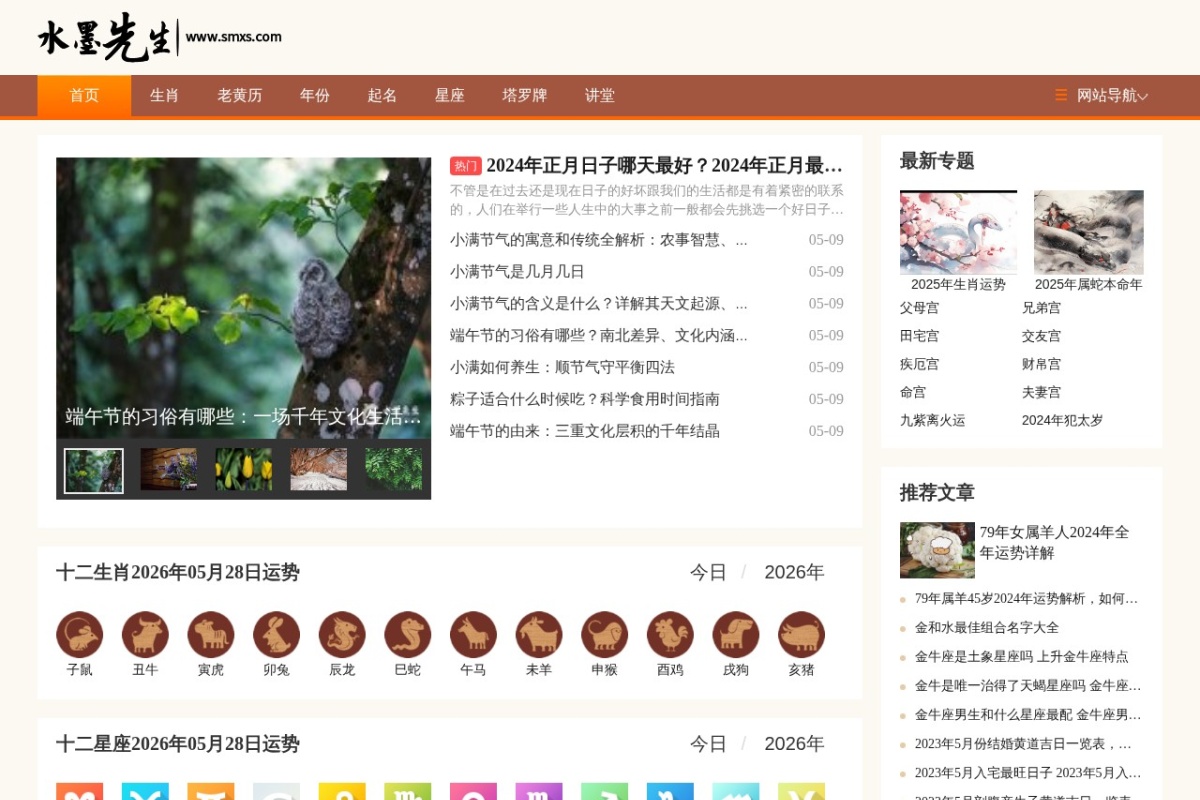Open the 申猴 zodiac icon
This screenshot has height=800, width=1200.
pos(605,635)
